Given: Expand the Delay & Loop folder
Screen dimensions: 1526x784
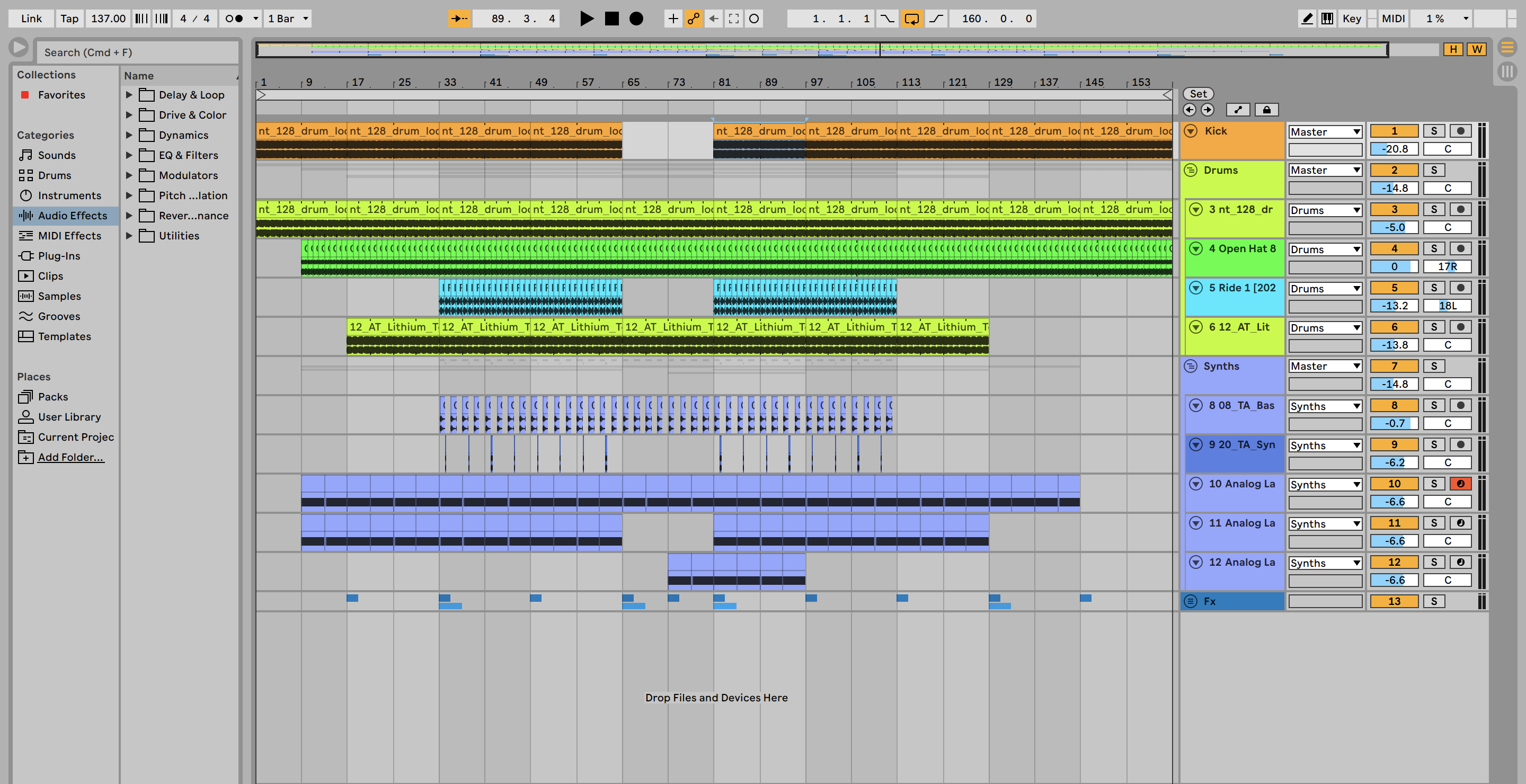Looking at the screenshot, I should (x=129, y=95).
